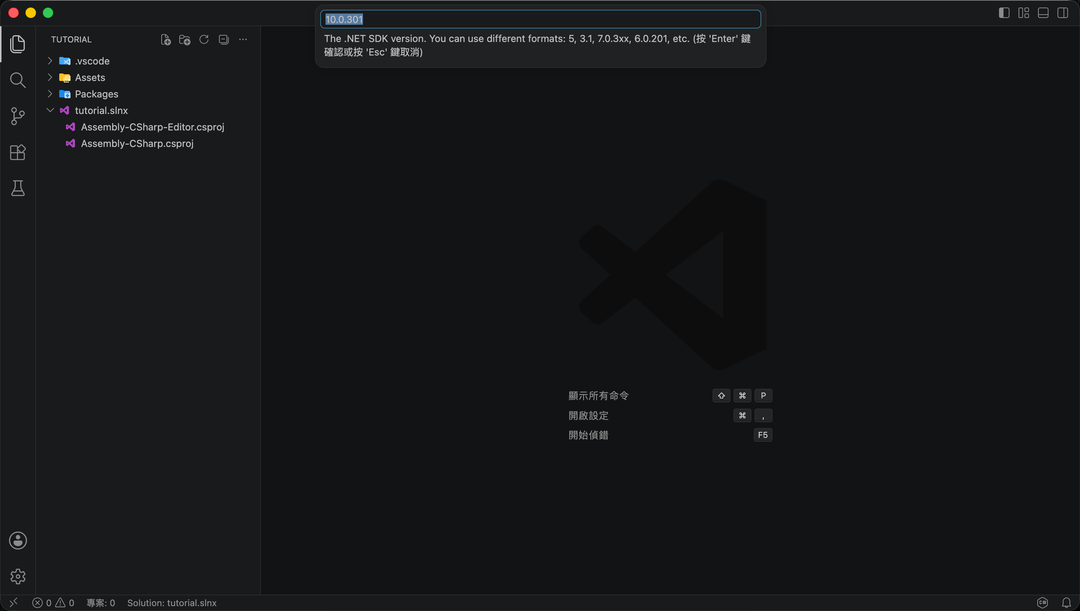Screen dimensions: 1080x611
Task: Select the Assets folder icon
Action: (65, 77)
